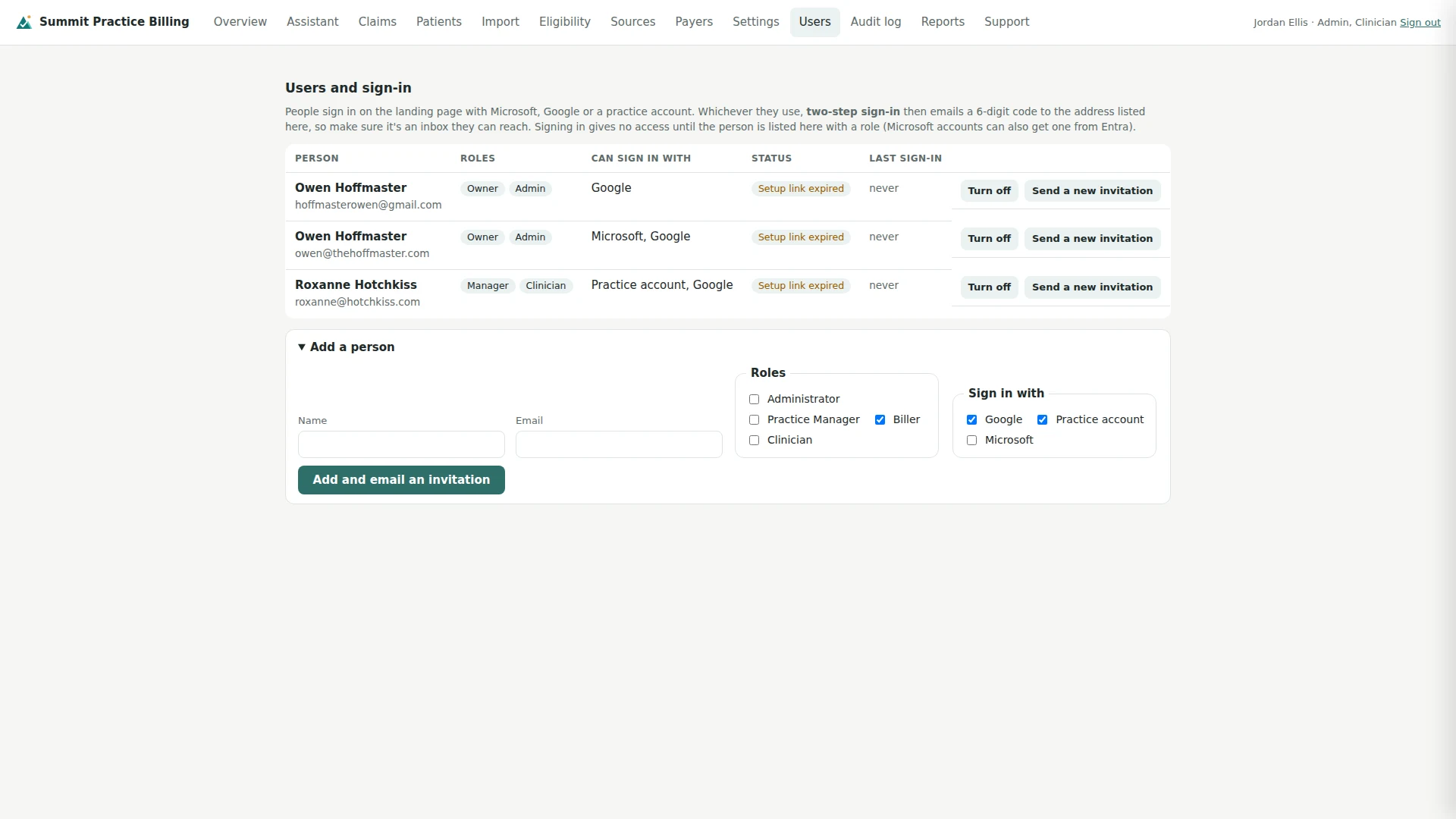1456x819 pixels.
Task: View the Audit log tab
Action: pyautogui.click(x=876, y=22)
